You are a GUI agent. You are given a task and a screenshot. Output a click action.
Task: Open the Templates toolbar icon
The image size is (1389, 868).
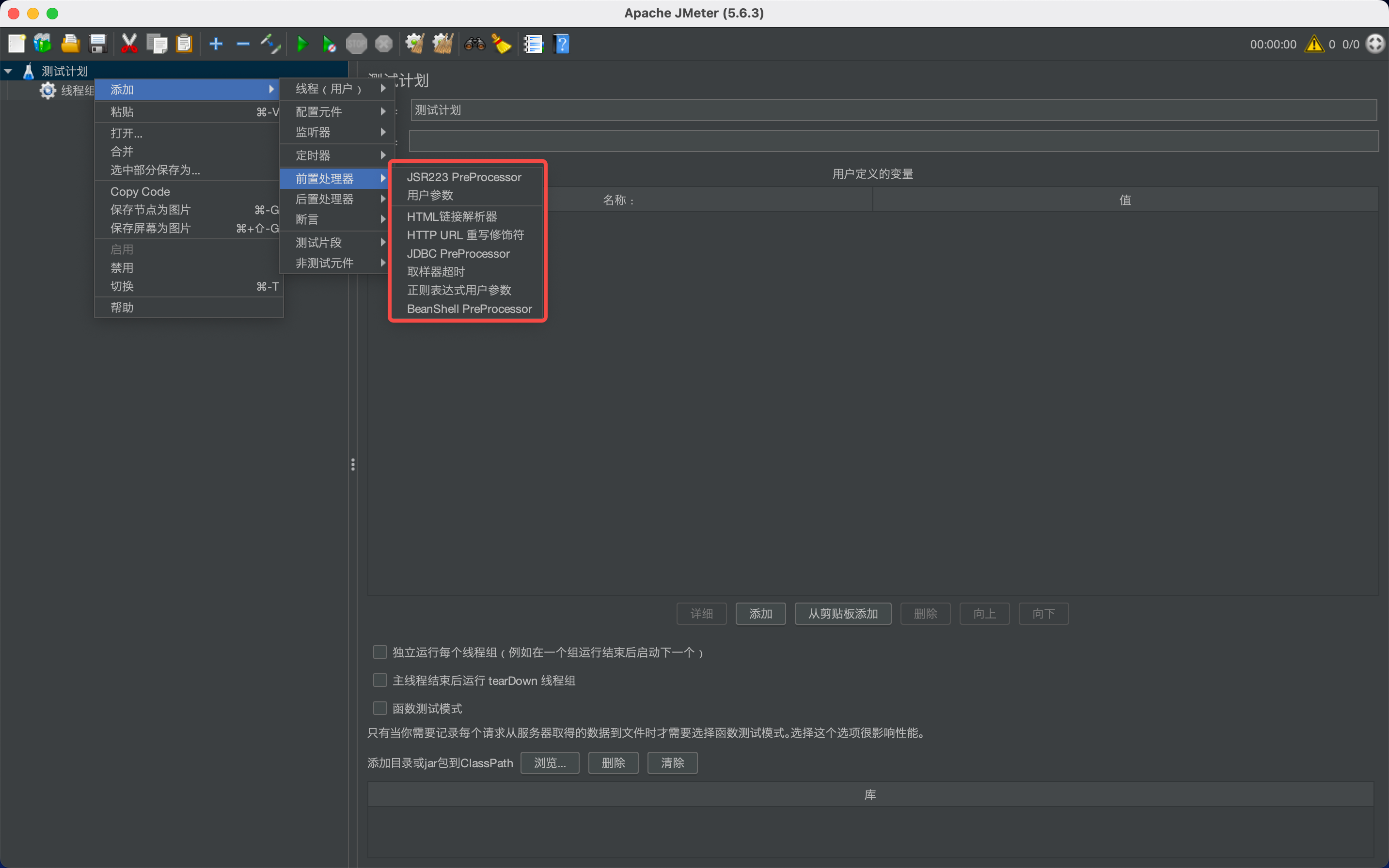click(43, 44)
